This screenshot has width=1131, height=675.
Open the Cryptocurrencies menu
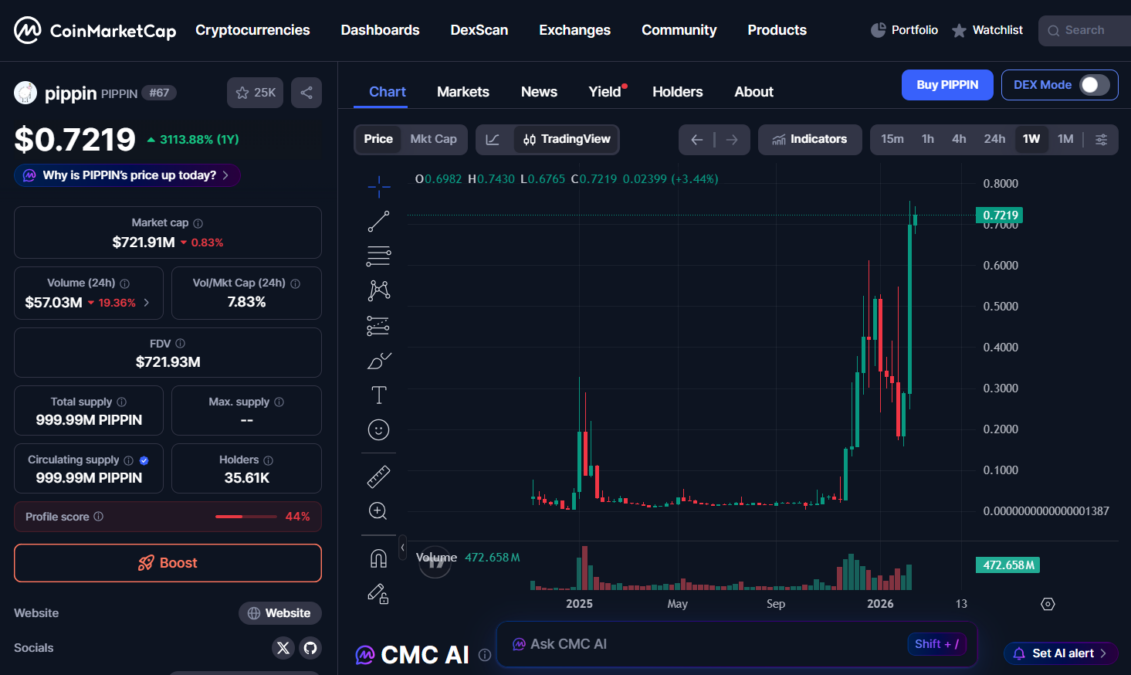pyautogui.click(x=252, y=30)
